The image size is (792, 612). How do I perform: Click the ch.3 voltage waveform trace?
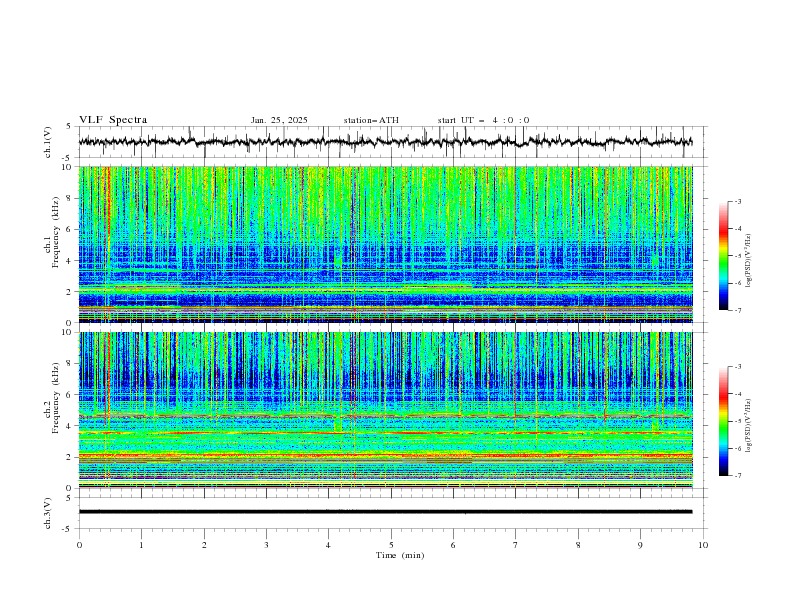[x=385, y=512]
